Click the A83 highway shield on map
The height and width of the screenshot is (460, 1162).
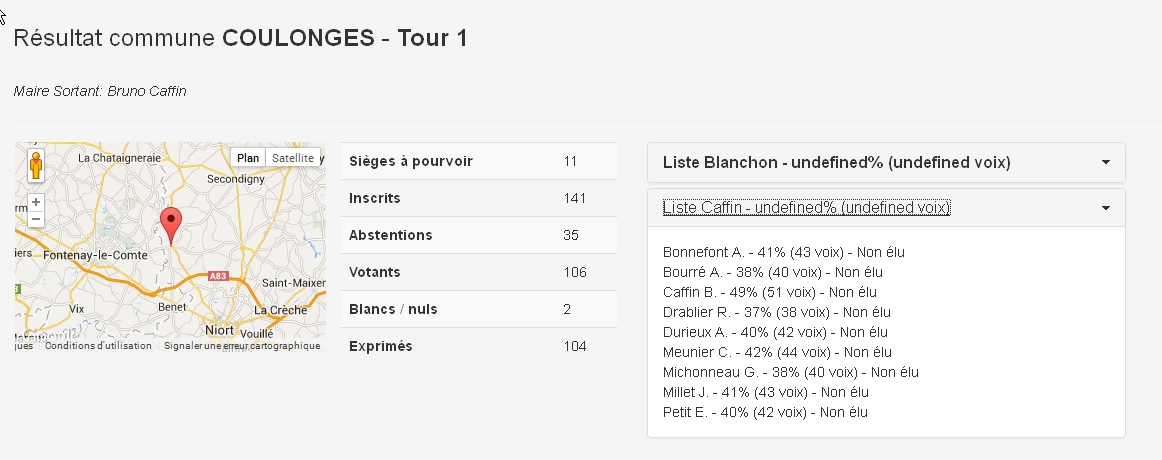coord(219,275)
